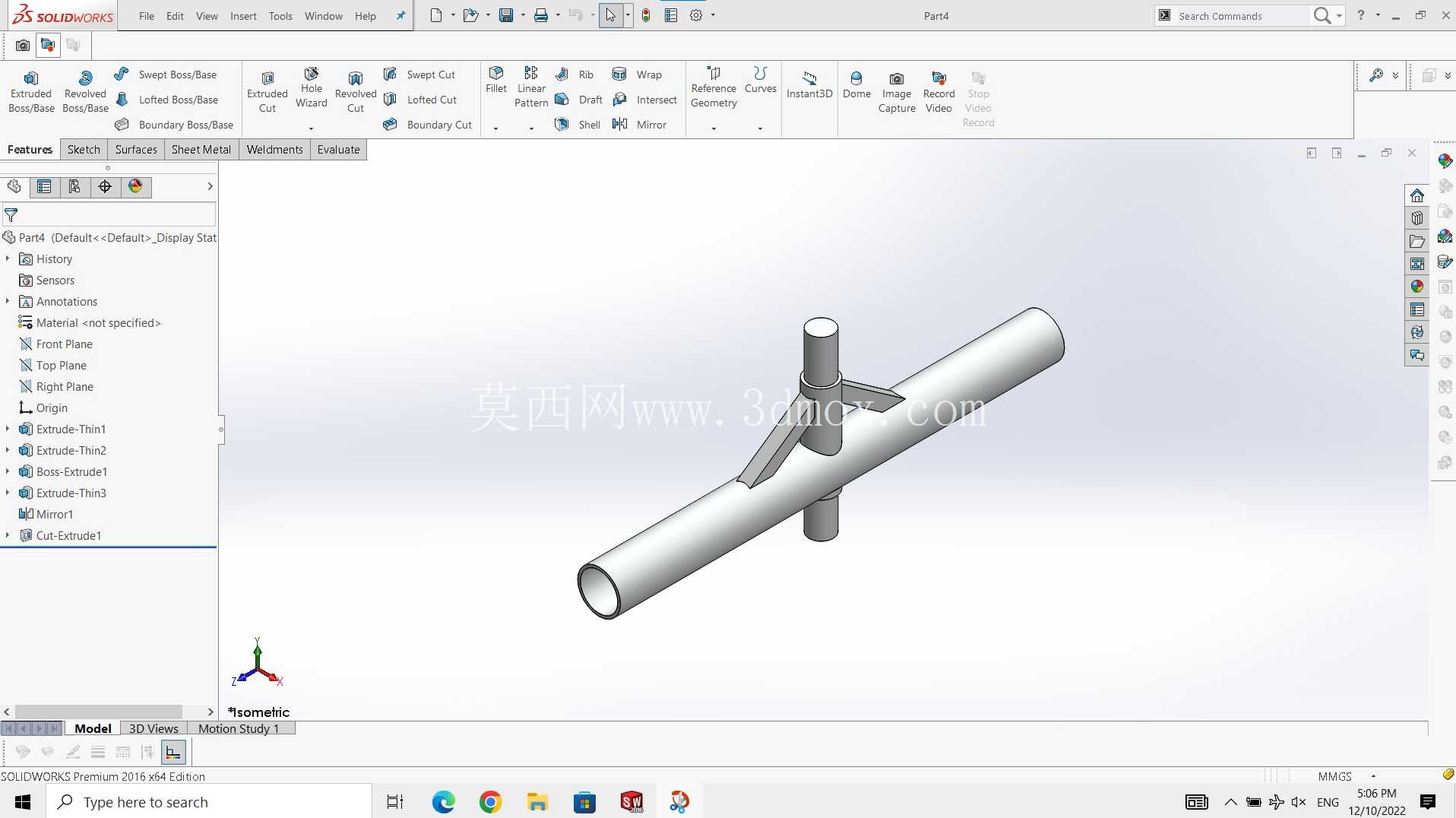1456x818 pixels.
Task: Use the Draft feature tool
Action: click(579, 100)
